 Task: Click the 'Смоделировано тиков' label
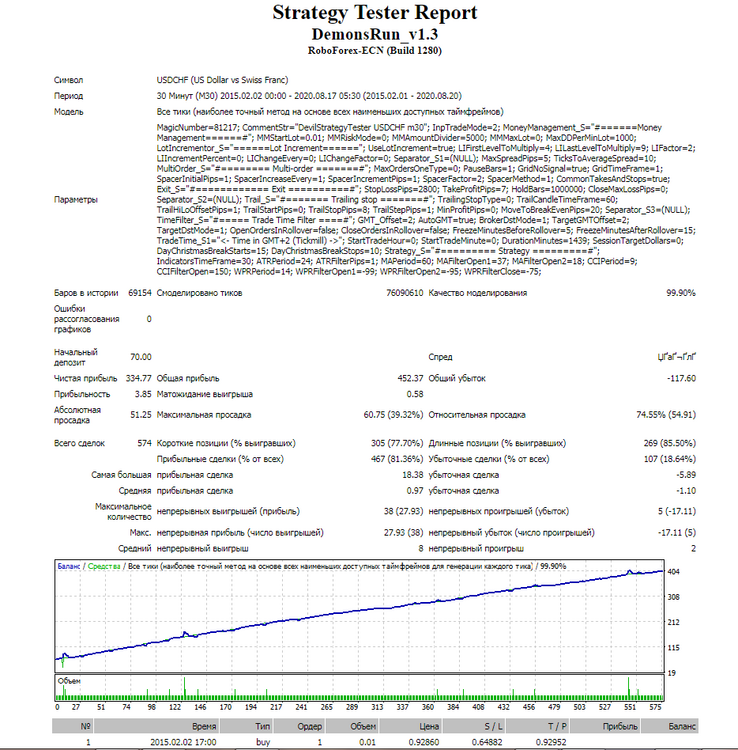coord(199,293)
